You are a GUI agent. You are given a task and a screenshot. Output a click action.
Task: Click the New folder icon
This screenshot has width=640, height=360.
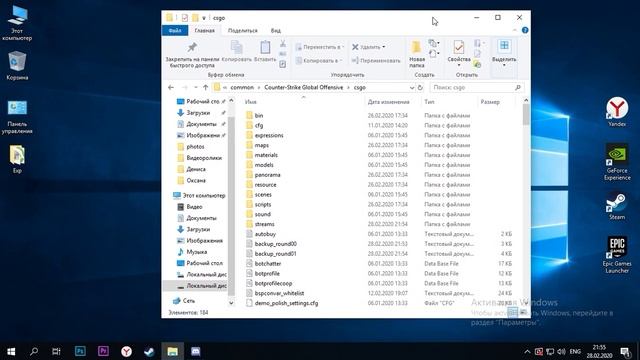(416, 47)
